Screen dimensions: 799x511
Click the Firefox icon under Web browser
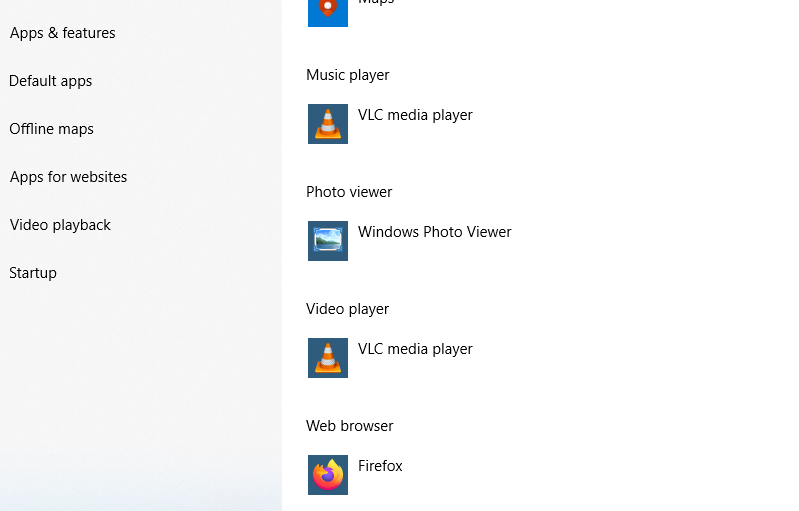pos(328,475)
